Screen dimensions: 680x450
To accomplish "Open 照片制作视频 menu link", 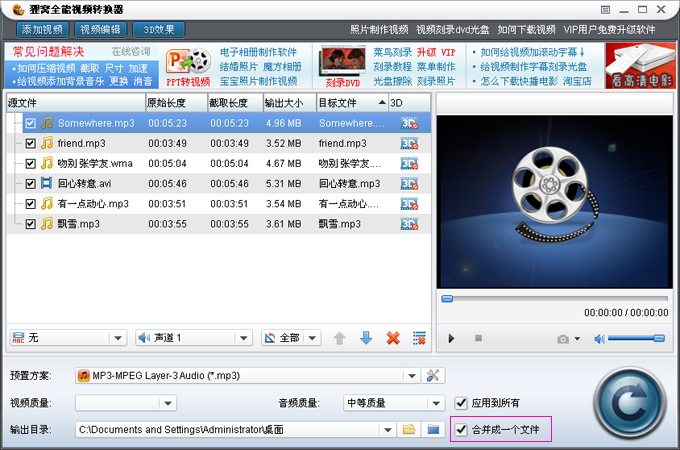I will [379, 29].
